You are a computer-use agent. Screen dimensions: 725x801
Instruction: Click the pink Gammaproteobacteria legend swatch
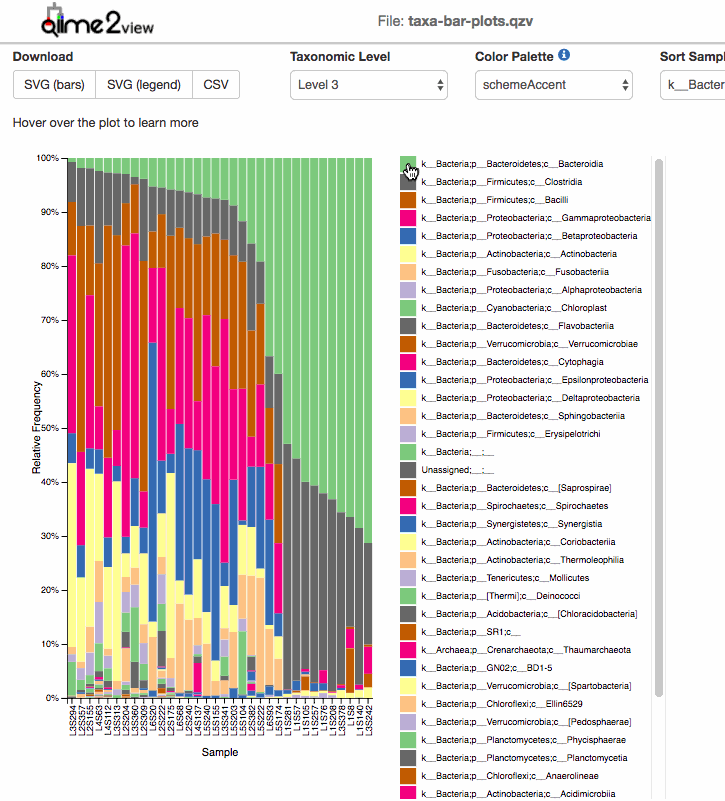pos(408,218)
